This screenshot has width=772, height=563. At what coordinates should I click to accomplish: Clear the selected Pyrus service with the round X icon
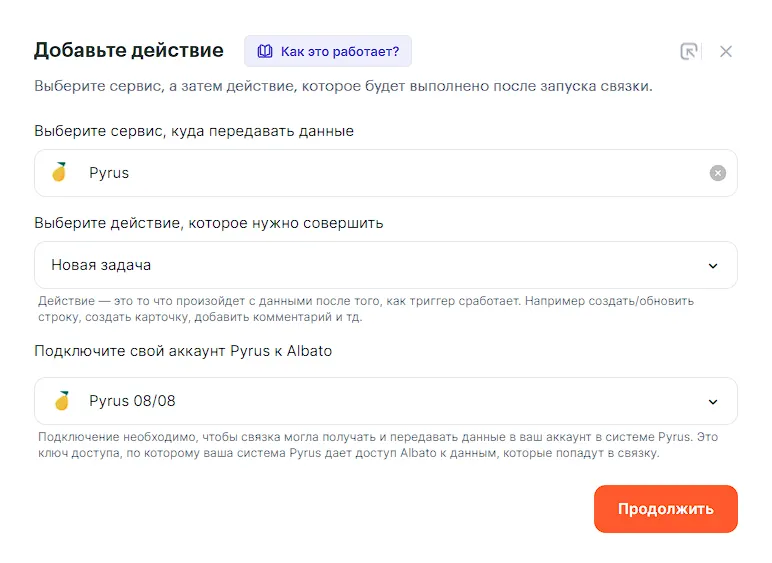[717, 173]
